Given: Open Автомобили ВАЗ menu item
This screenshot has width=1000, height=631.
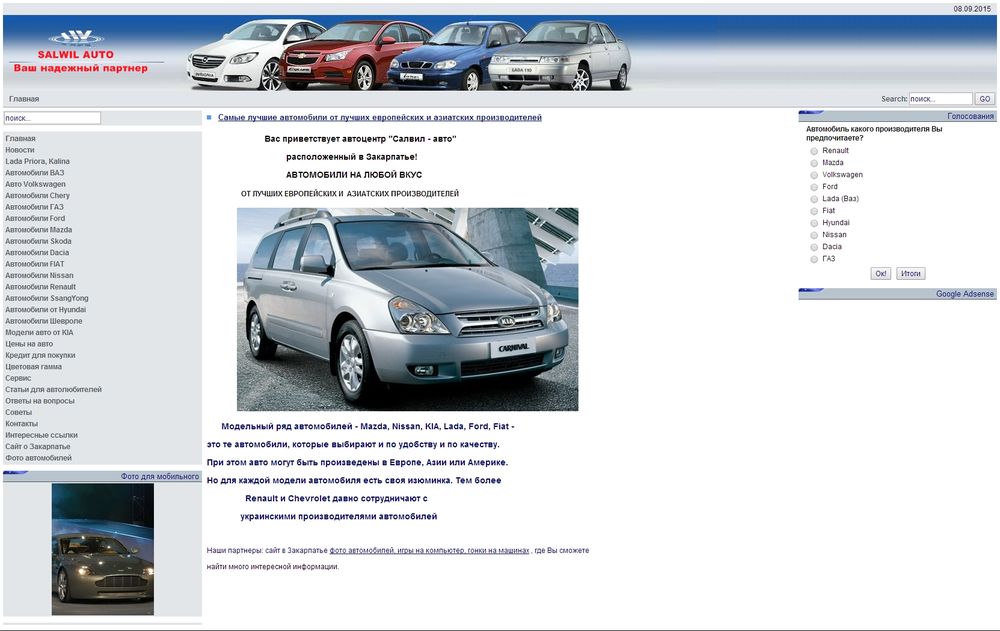Looking at the screenshot, I should (x=34, y=173).
